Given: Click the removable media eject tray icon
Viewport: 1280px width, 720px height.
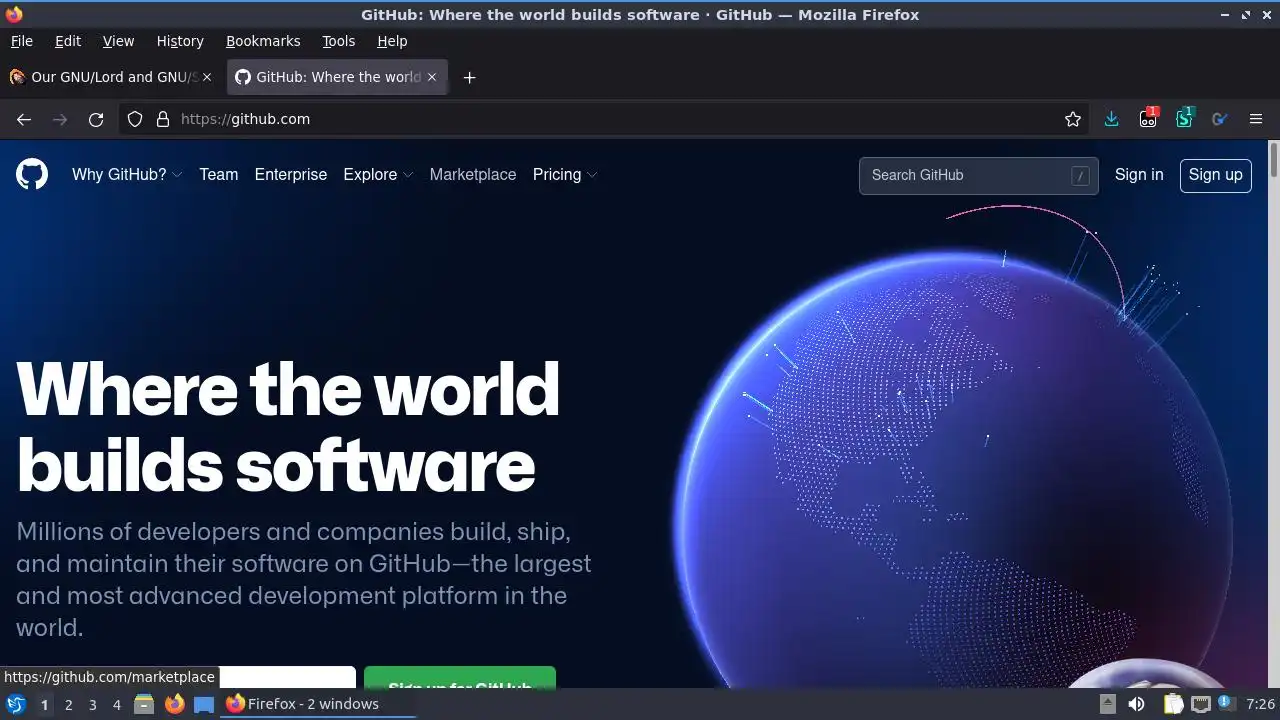Looking at the screenshot, I should (1107, 704).
